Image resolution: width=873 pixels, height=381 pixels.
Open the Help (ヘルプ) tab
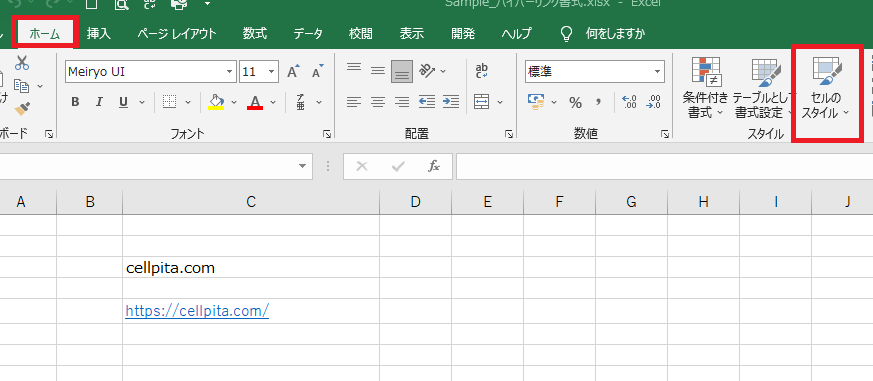tap(516, 33)
